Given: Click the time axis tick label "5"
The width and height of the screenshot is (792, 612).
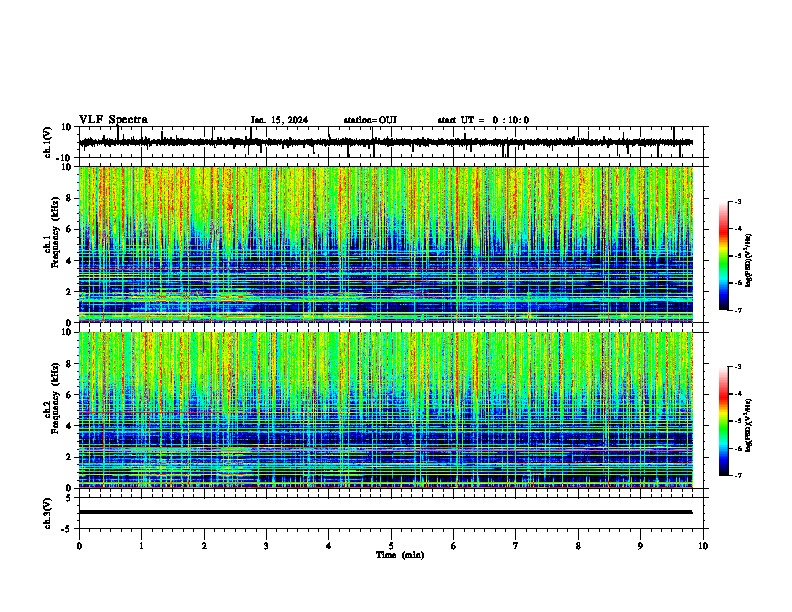Looking at the screenshot, I should [391, 546].
